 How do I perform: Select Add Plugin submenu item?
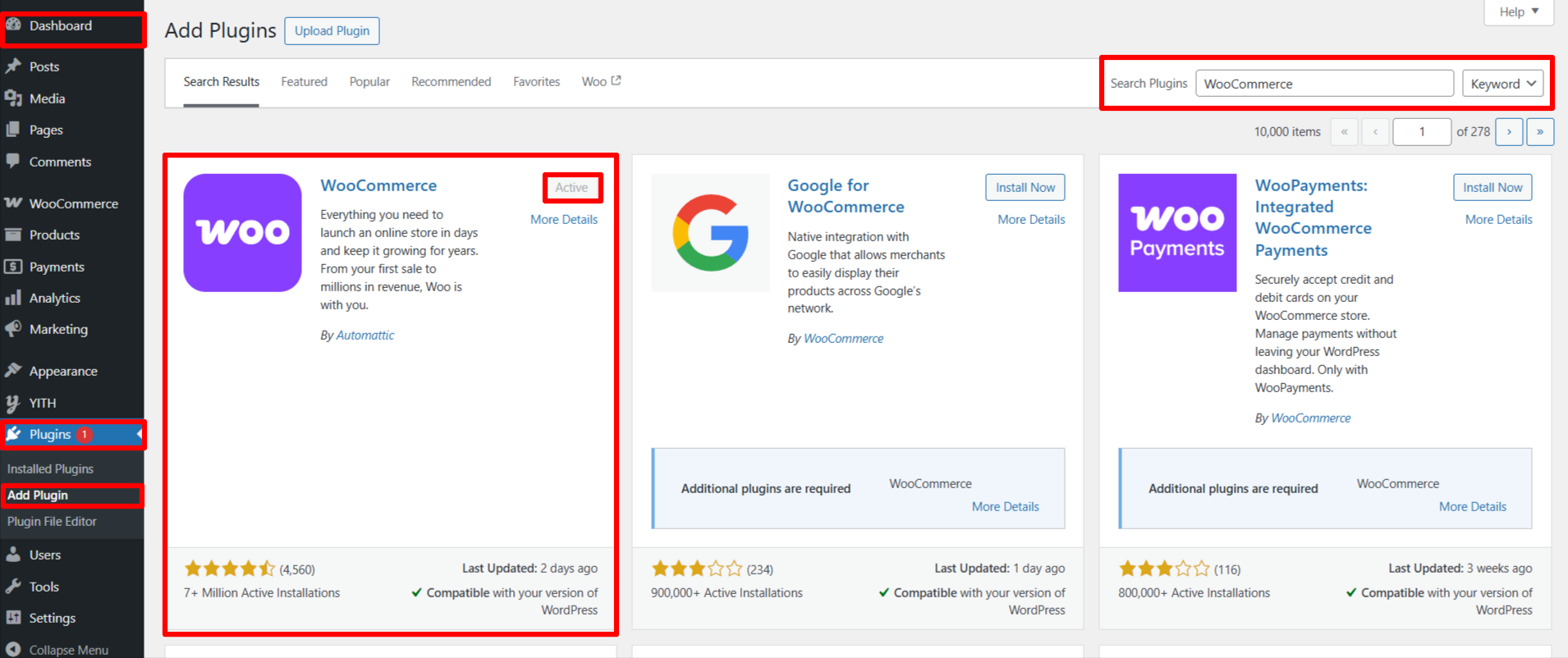tap(38, 495)
